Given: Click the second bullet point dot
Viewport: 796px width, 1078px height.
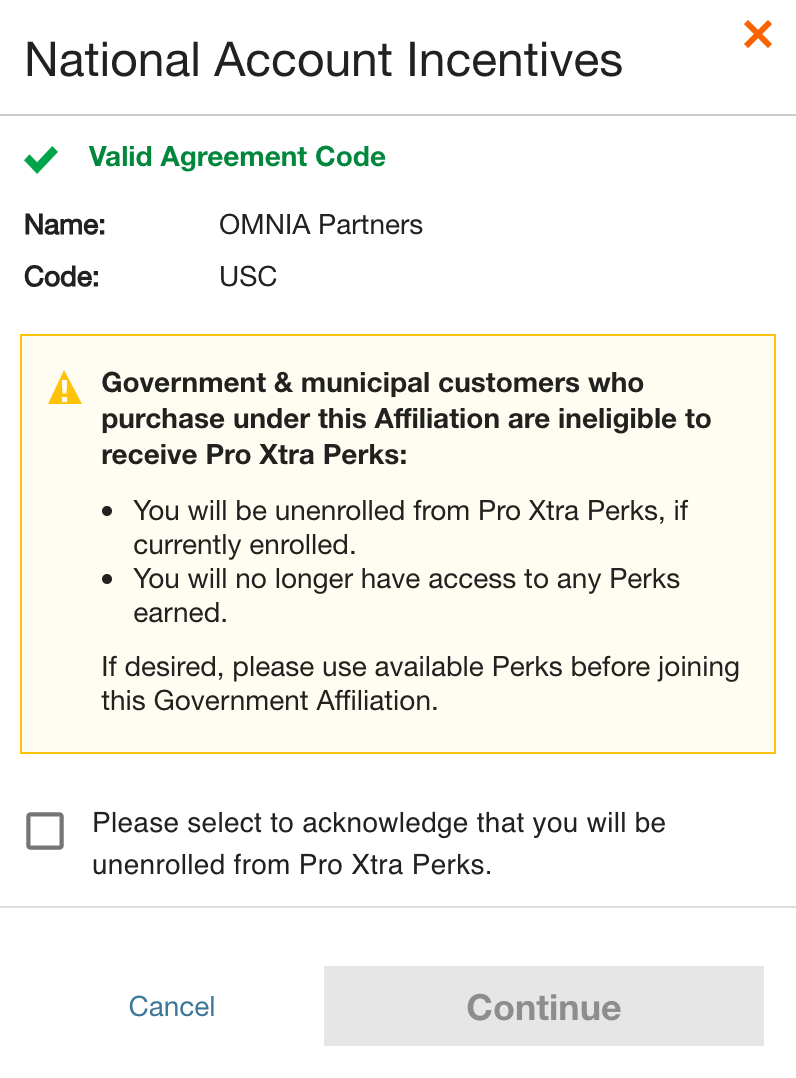Looking at the screenshot, I should coord(109,579).
